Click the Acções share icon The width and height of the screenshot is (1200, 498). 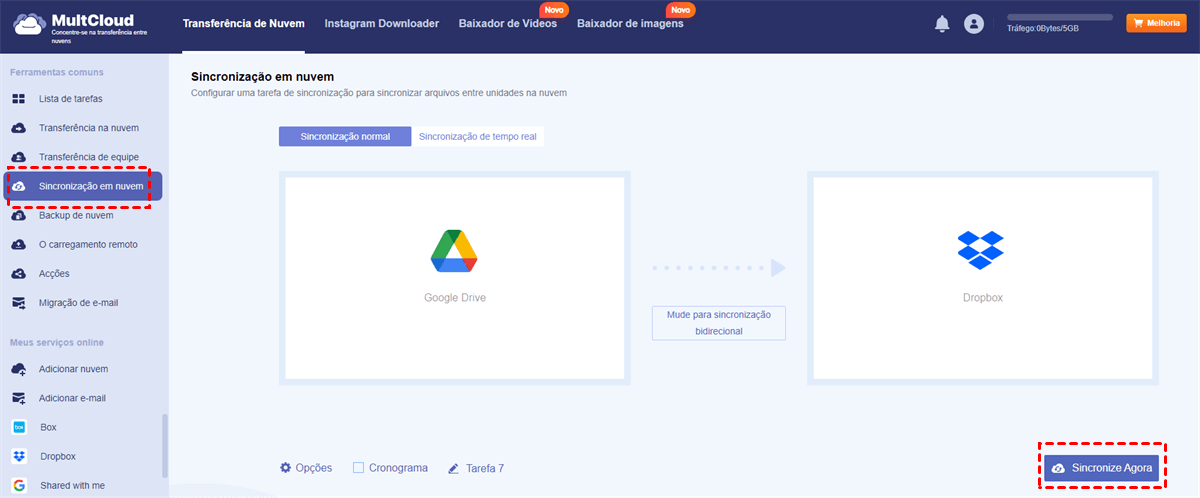coord(19,273)
